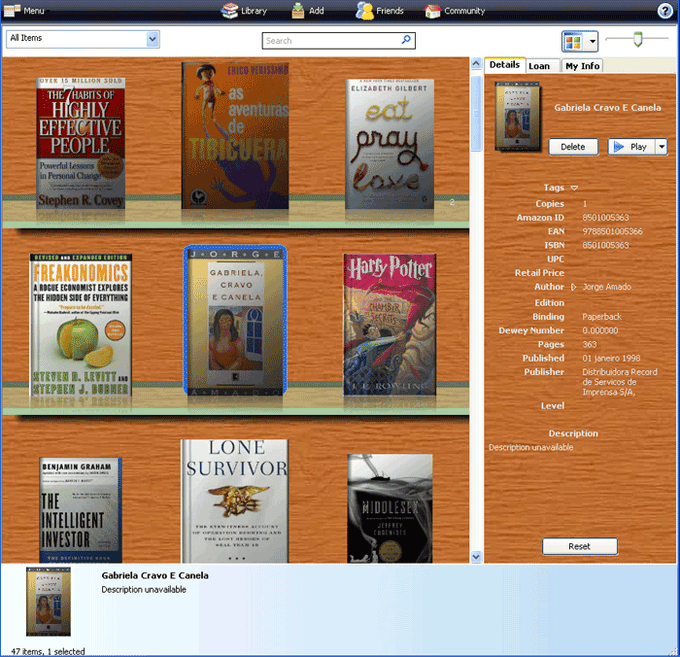Click the cover thumbnail in bottom info bar
Screen dimensions: 680x657
coord(48,601)
